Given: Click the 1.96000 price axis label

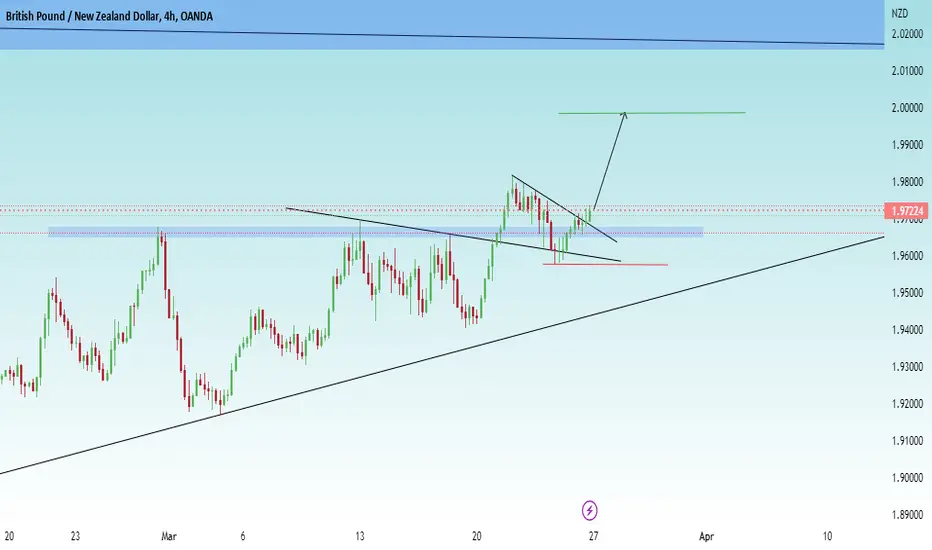Looking at the screenshot, I should [907, 256].
